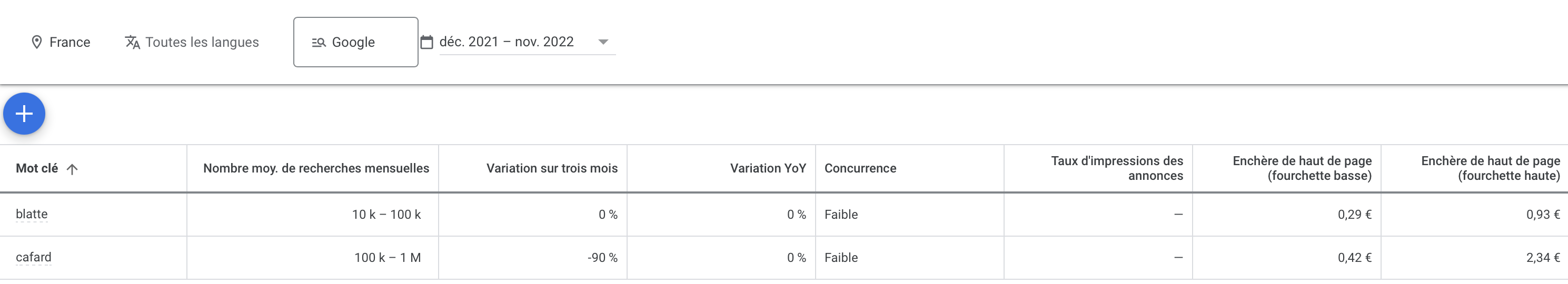The height and width of the screenshot is (284, 1568).
Task: Click the calendar icon beside date range
Action: tap(426, 42)
